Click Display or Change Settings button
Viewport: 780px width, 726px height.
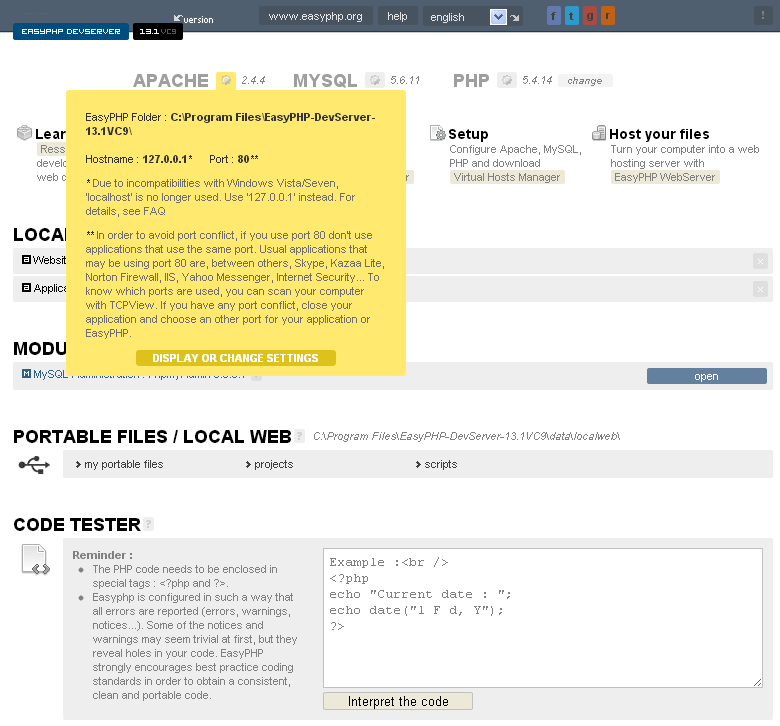click(x=235, y=358)
